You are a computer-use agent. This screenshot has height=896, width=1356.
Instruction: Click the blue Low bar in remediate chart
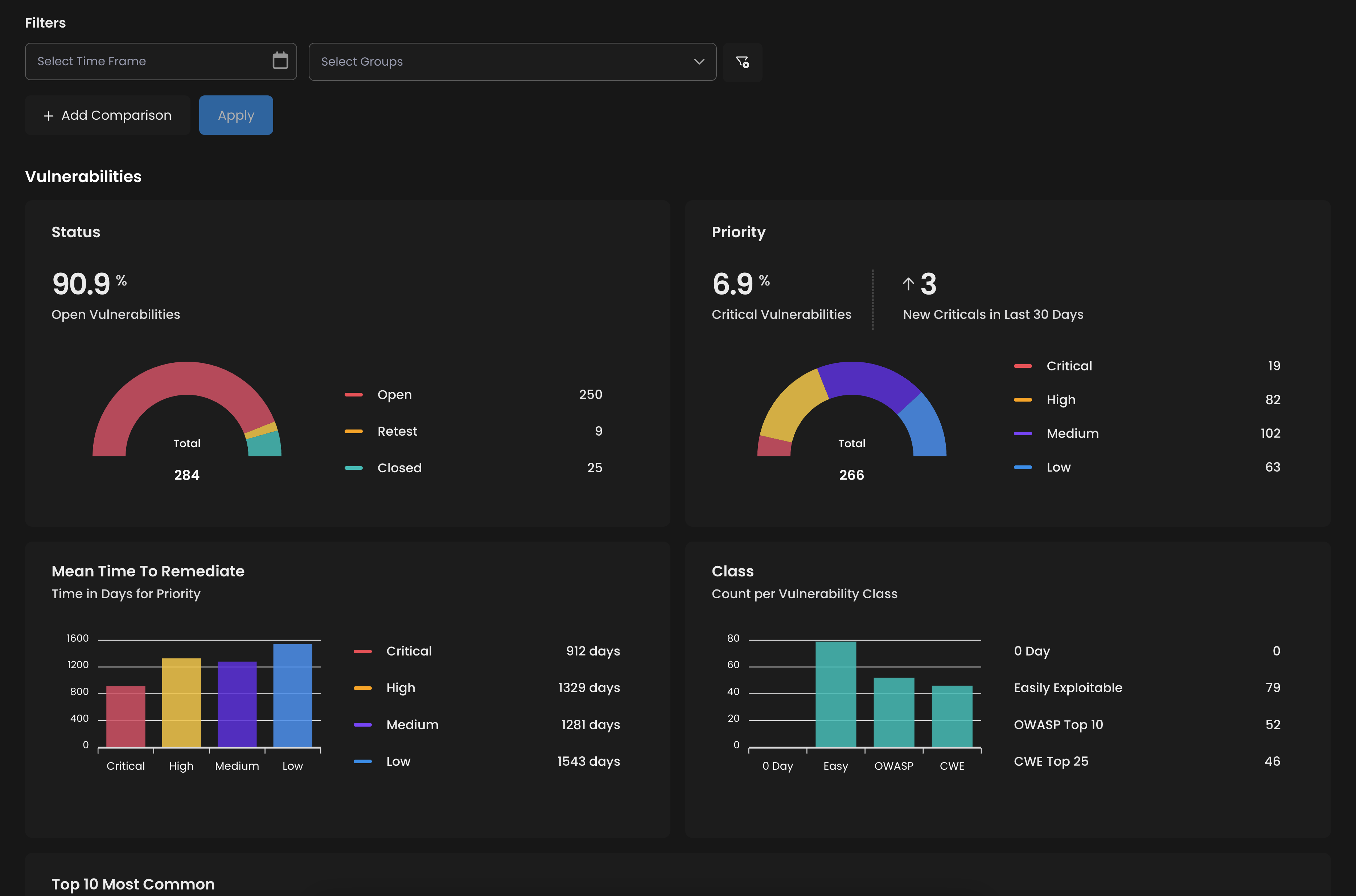coord(293,695)
